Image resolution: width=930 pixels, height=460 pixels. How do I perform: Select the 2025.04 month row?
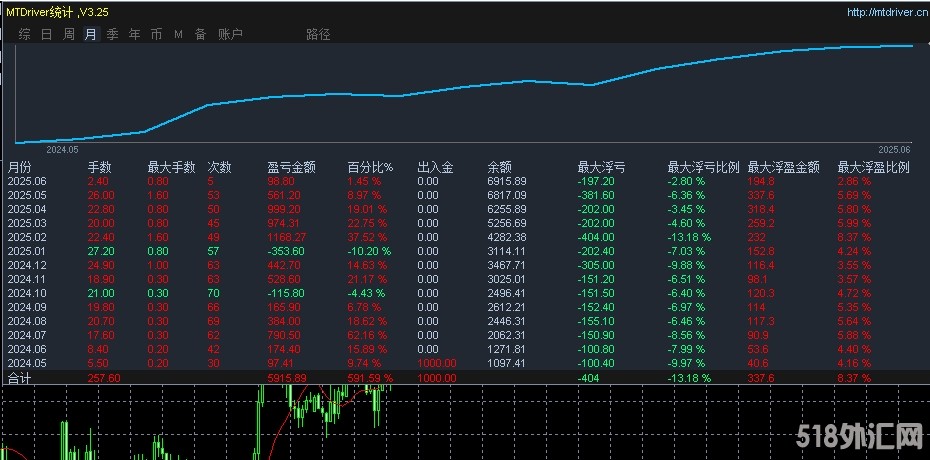tap(465, 209)
